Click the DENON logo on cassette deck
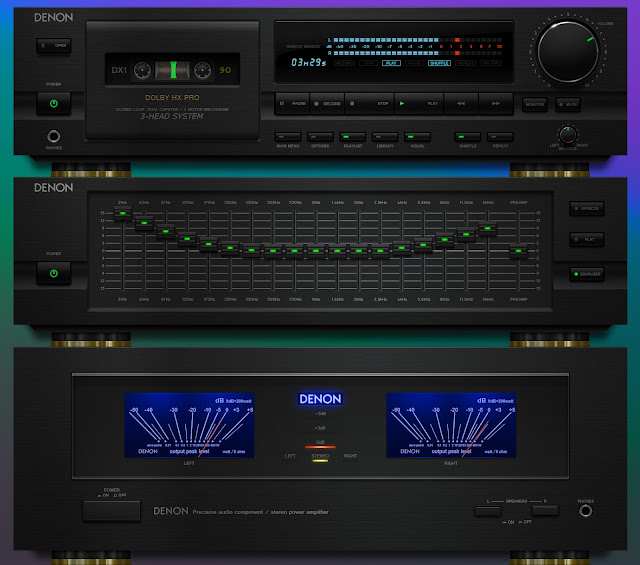Screen dimensions: 640x565 click(x=53, y=18)
